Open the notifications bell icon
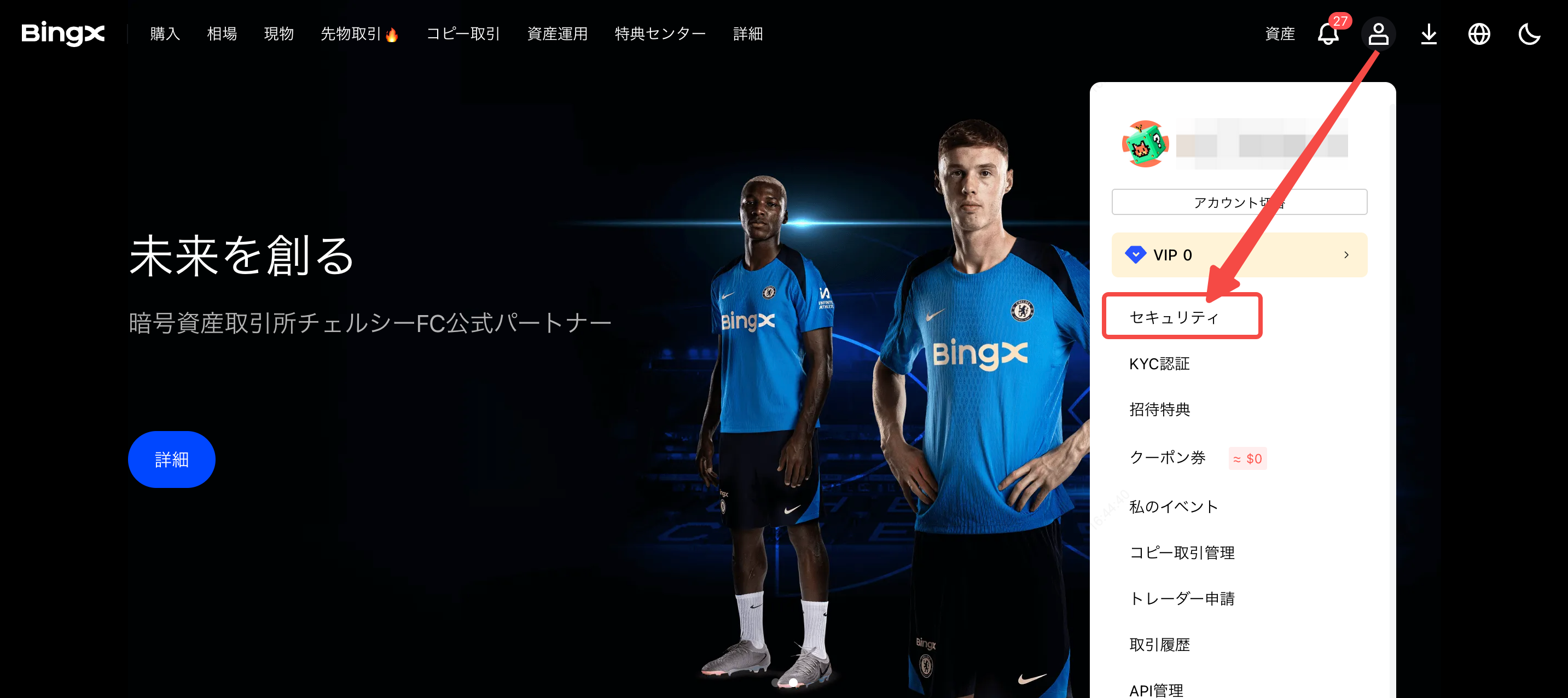The height and width of the screenshot is (698, 1568). [1328, 33]
